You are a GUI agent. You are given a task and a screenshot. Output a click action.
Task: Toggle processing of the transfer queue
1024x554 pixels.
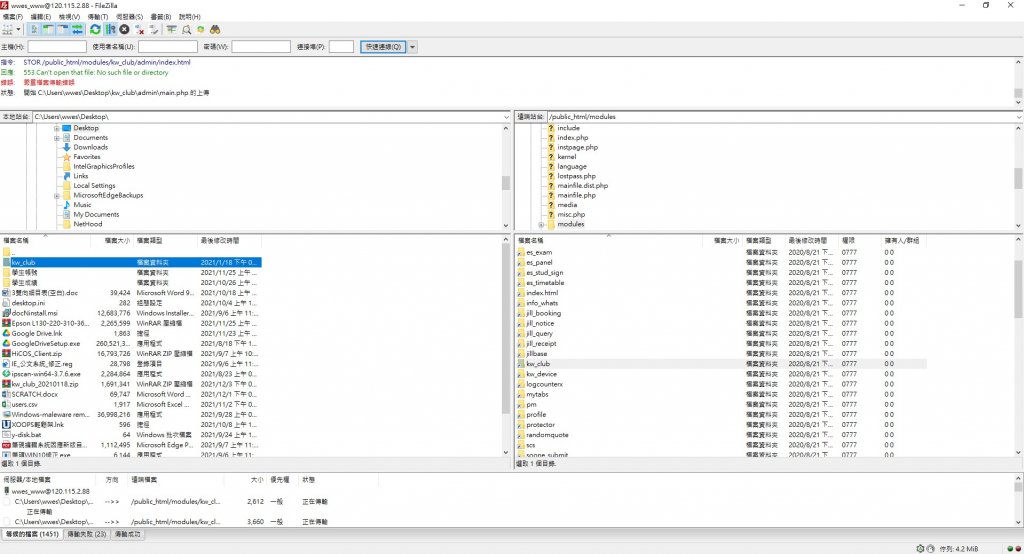[110, 29]
